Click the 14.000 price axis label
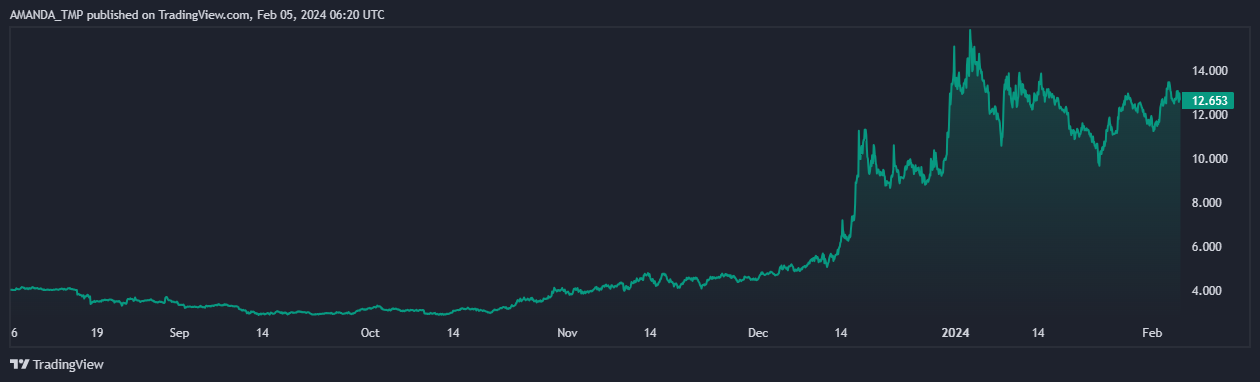 point(1209,71)
